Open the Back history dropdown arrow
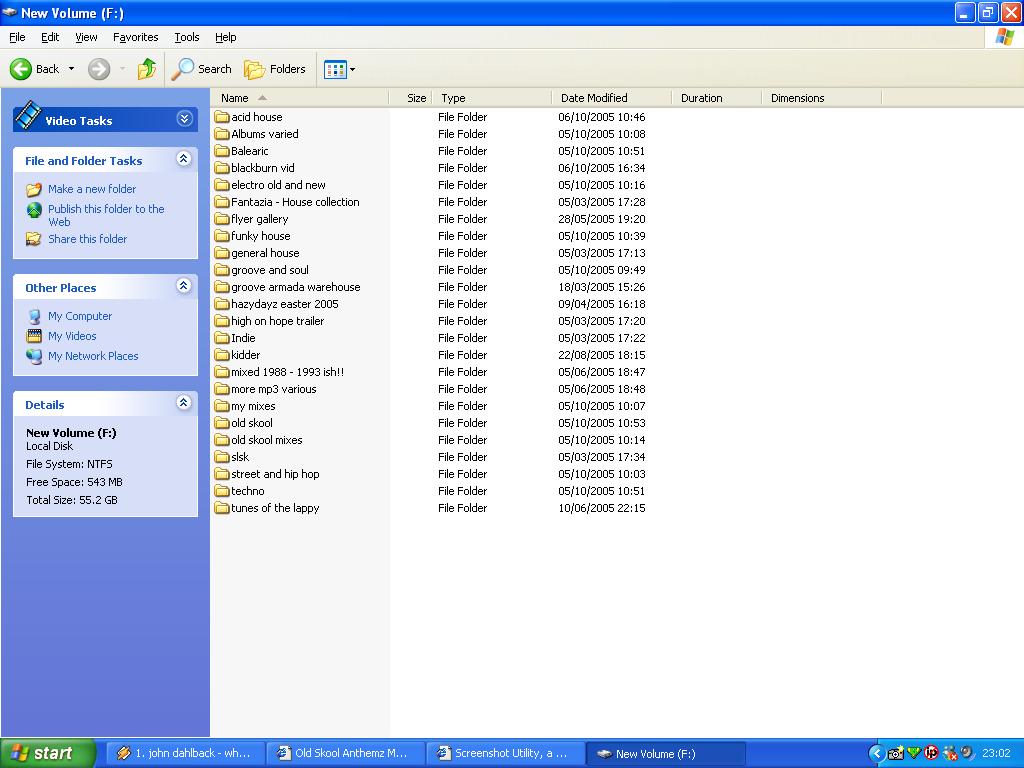The width and height of the screenshot is (1024, 768). pos(71,69)
